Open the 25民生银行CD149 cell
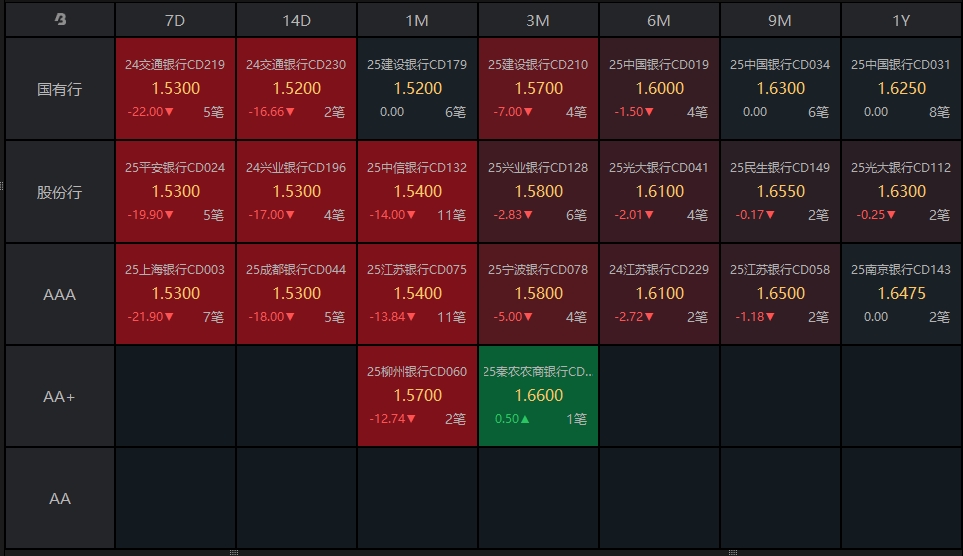The height and width of the screenshot is (556, 963). 780,191
